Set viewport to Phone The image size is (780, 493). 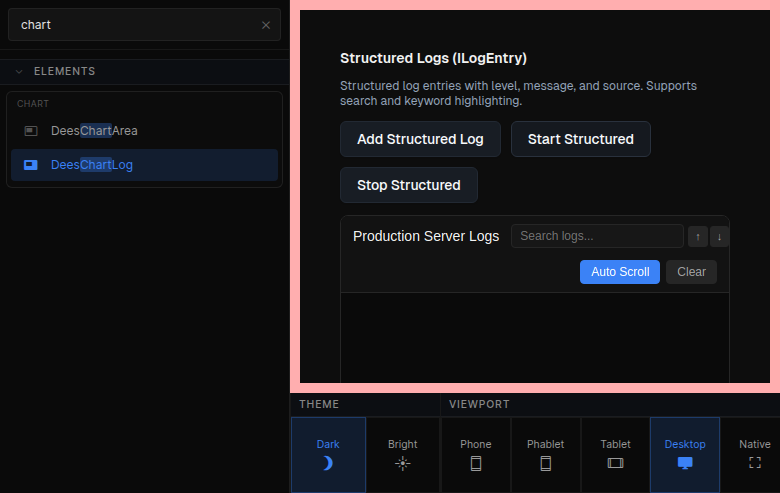point(475,454)
